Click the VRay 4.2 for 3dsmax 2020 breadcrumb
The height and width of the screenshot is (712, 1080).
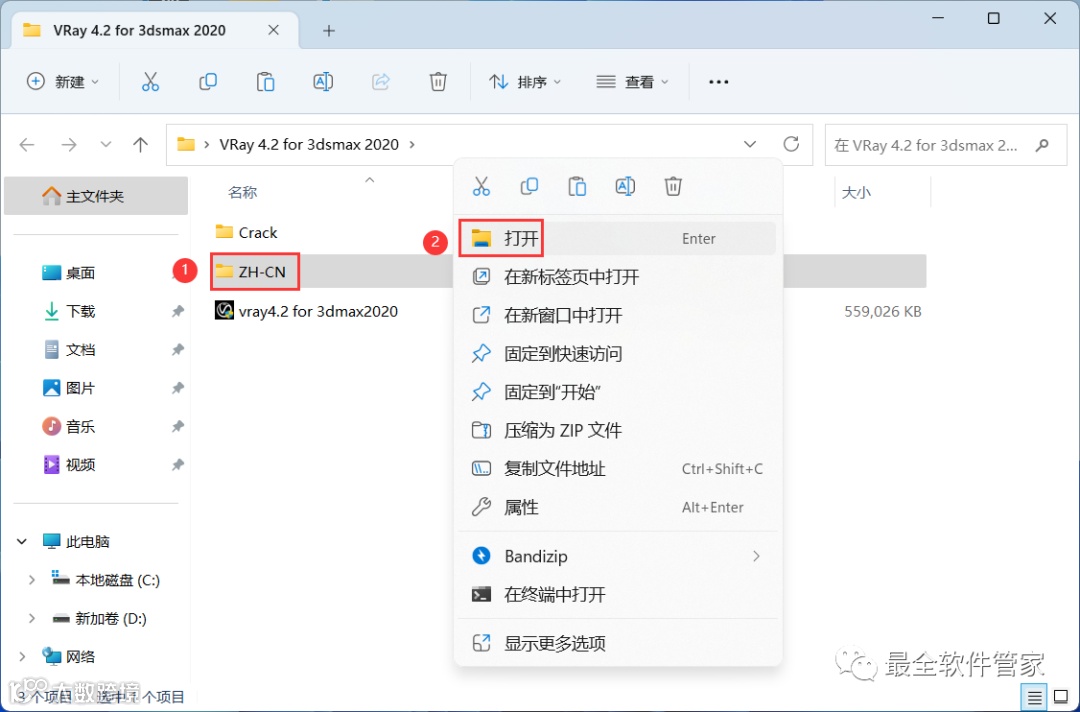[x=309, y=145]
